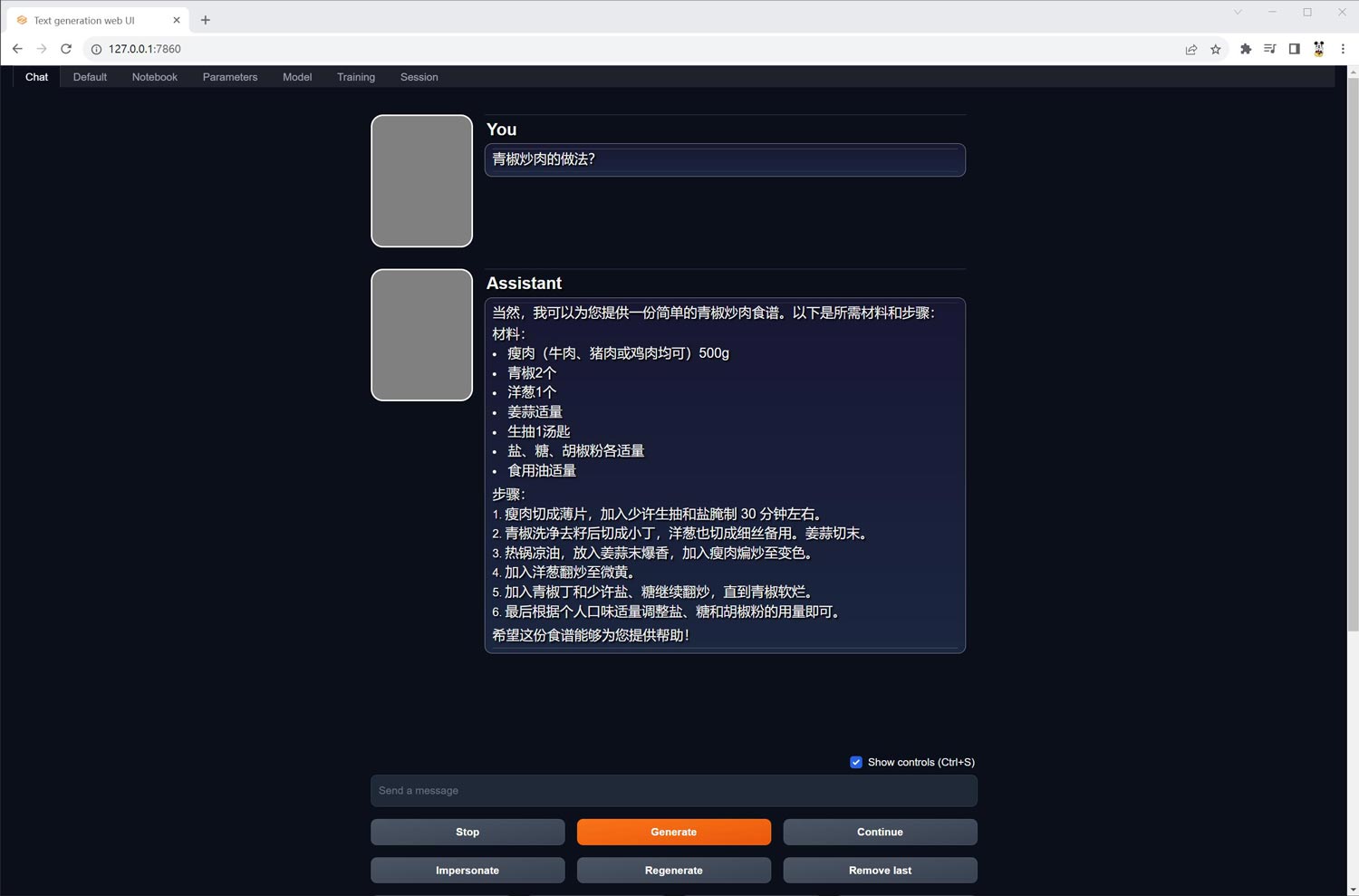Maximize the browser window
This screenshot has height=896, width=1359.
click(1307, 13)
